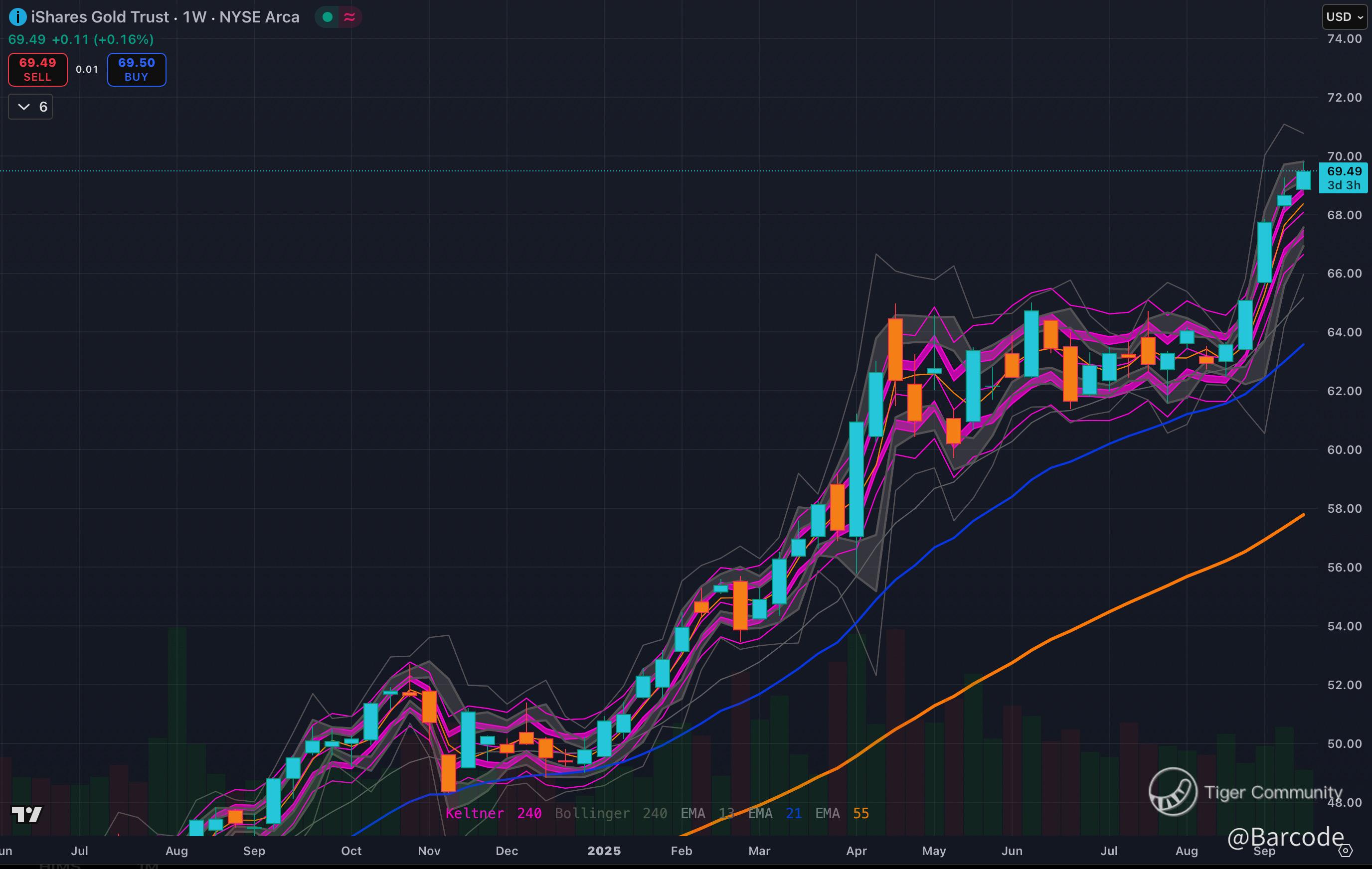Click the TradingView logo in bottom-left corner
Viewport: 1372px width, 869px height.
[27, 815]
